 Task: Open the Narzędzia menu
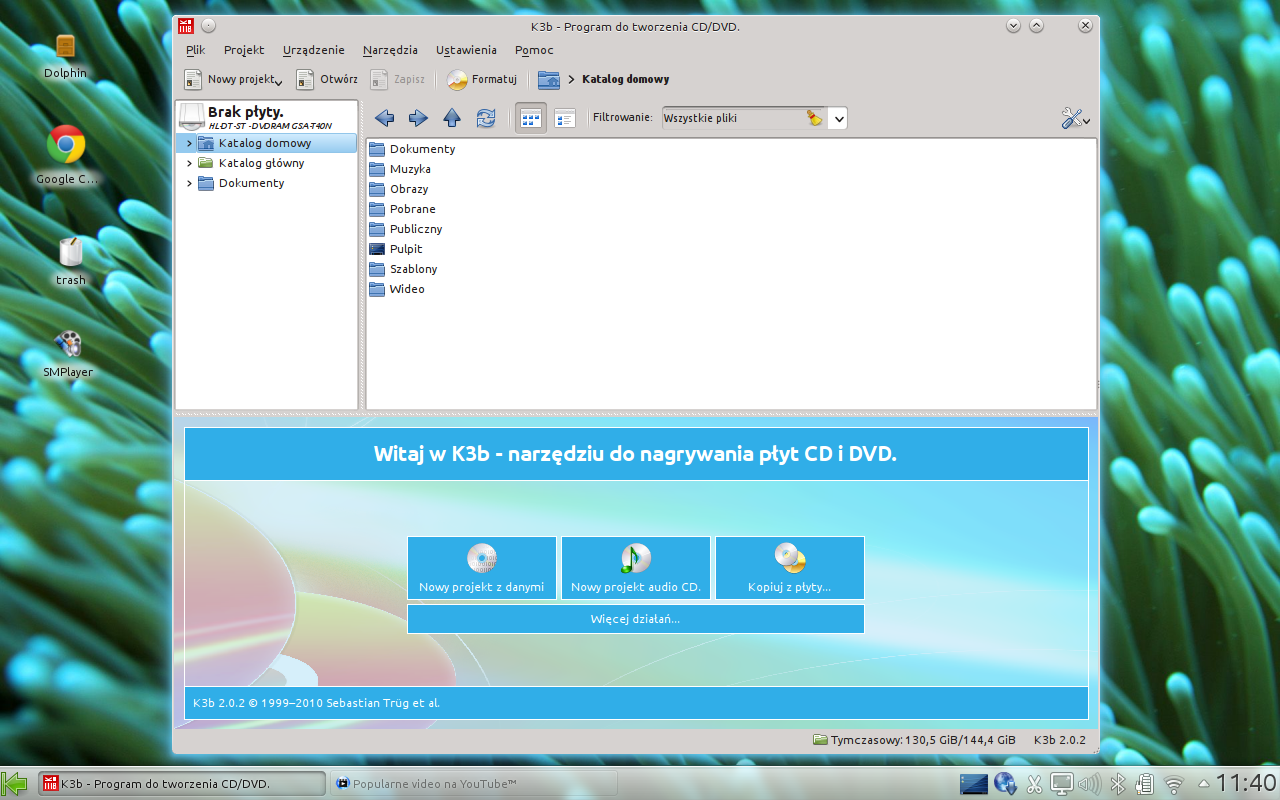390,50
